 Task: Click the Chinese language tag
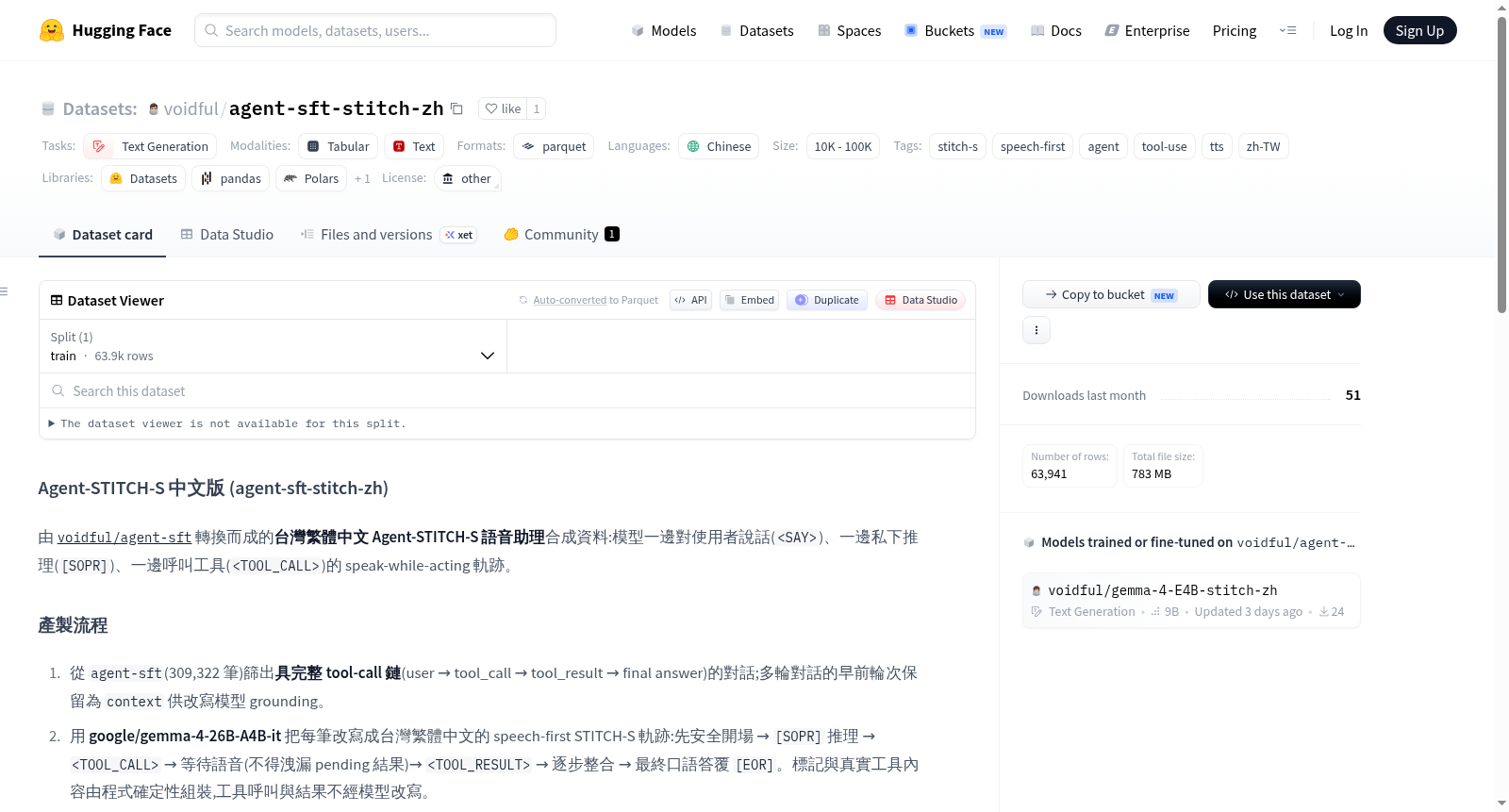click(x=719, y=146)
